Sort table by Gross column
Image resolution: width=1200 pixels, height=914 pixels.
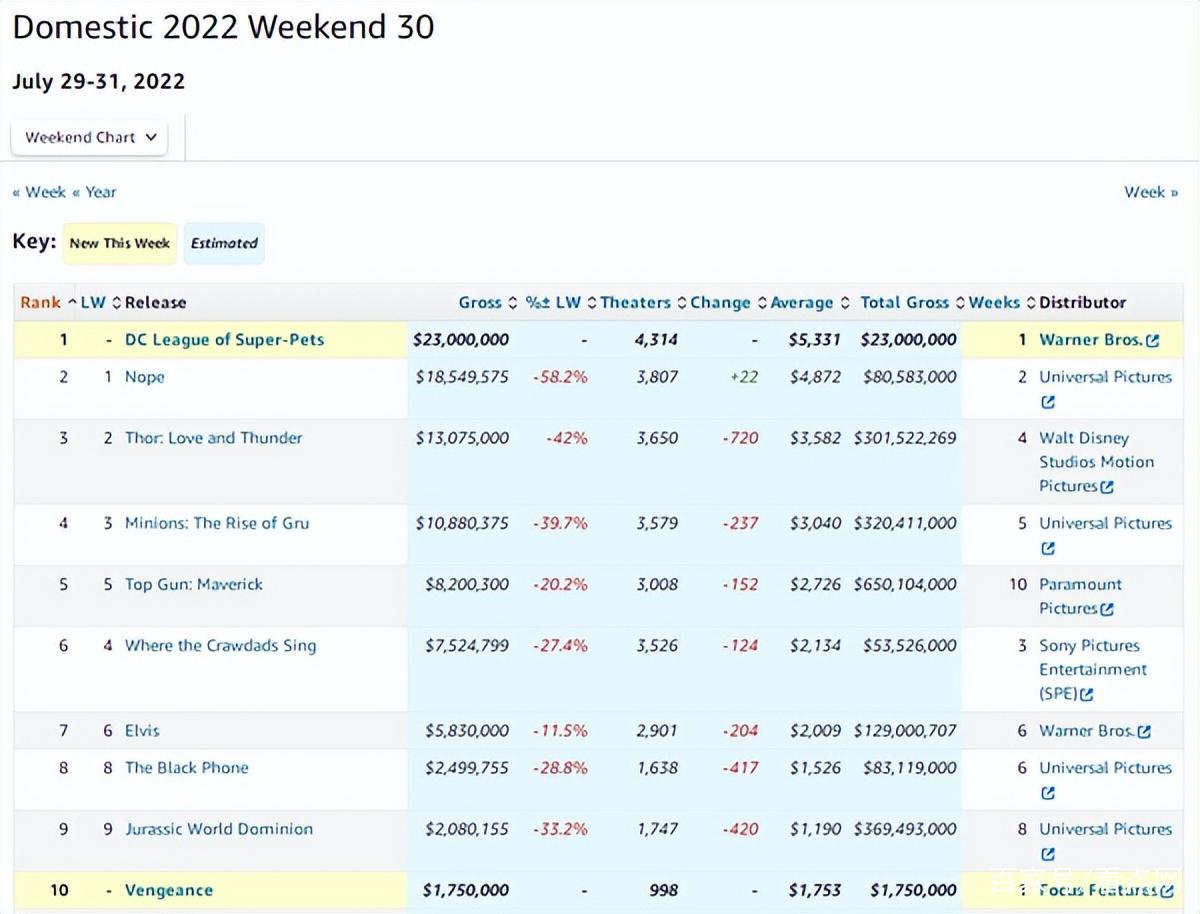[x=480, y=302]
